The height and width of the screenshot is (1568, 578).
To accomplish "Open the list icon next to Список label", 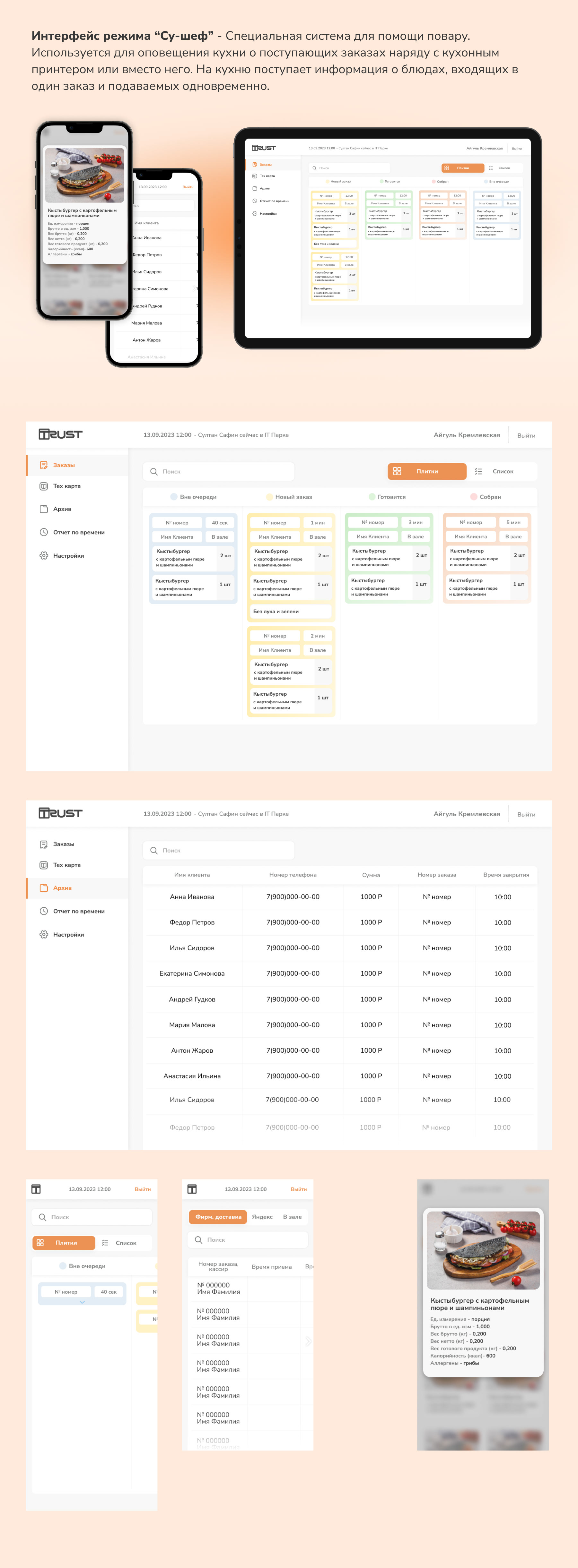I will tap(478, 471).
